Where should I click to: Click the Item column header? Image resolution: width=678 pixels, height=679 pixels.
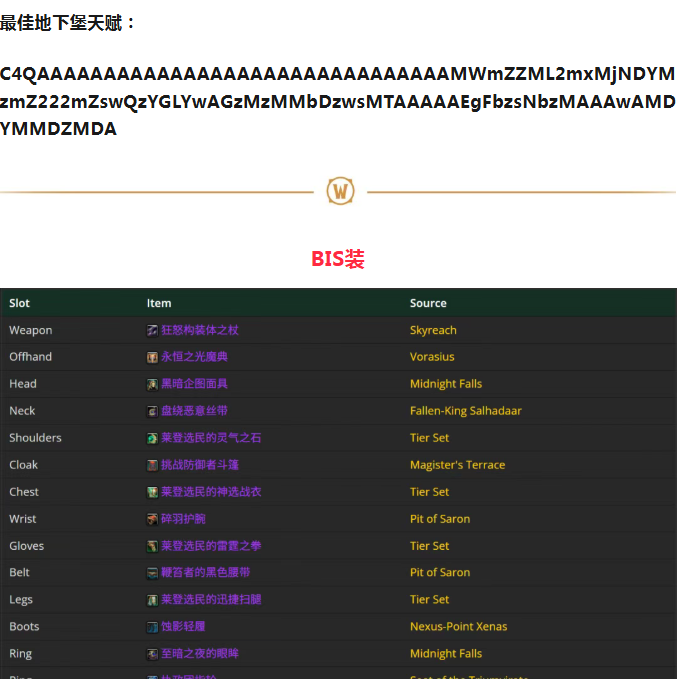tap(159, 303)
